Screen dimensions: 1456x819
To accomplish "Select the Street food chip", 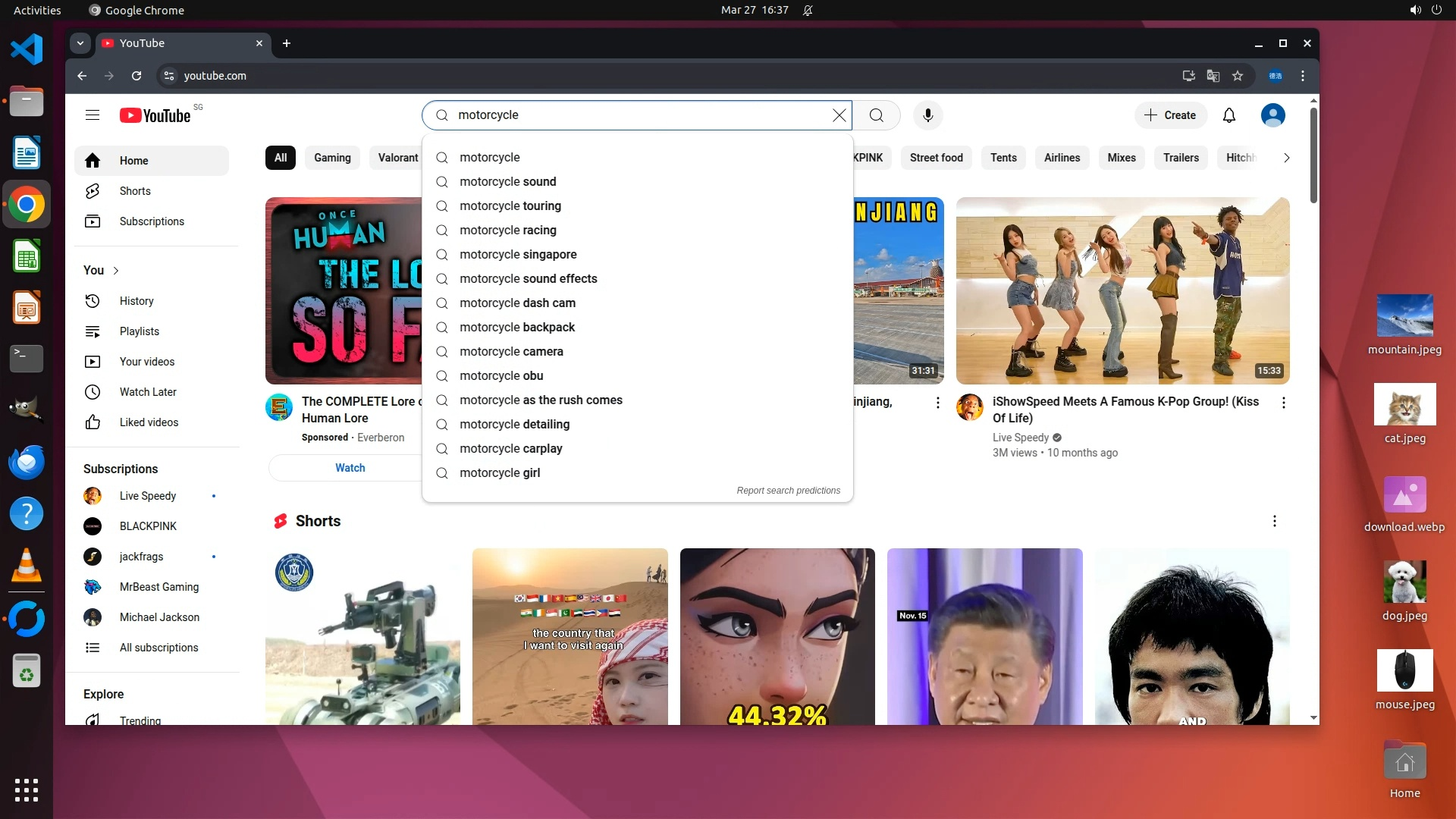I will [x=936, y=158].
